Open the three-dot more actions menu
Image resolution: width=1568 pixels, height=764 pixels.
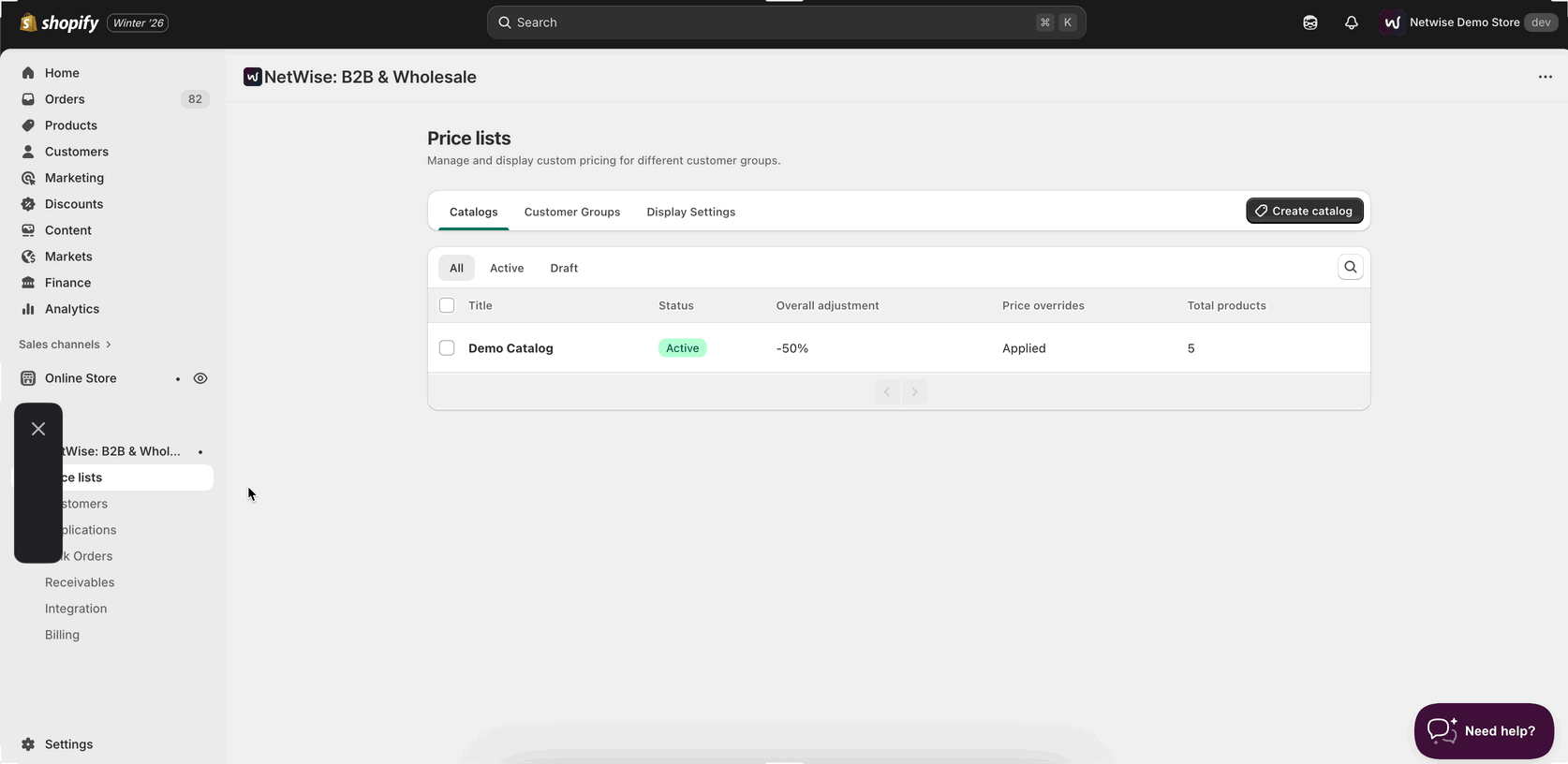pyautogui.click(x=1546, y=77)
